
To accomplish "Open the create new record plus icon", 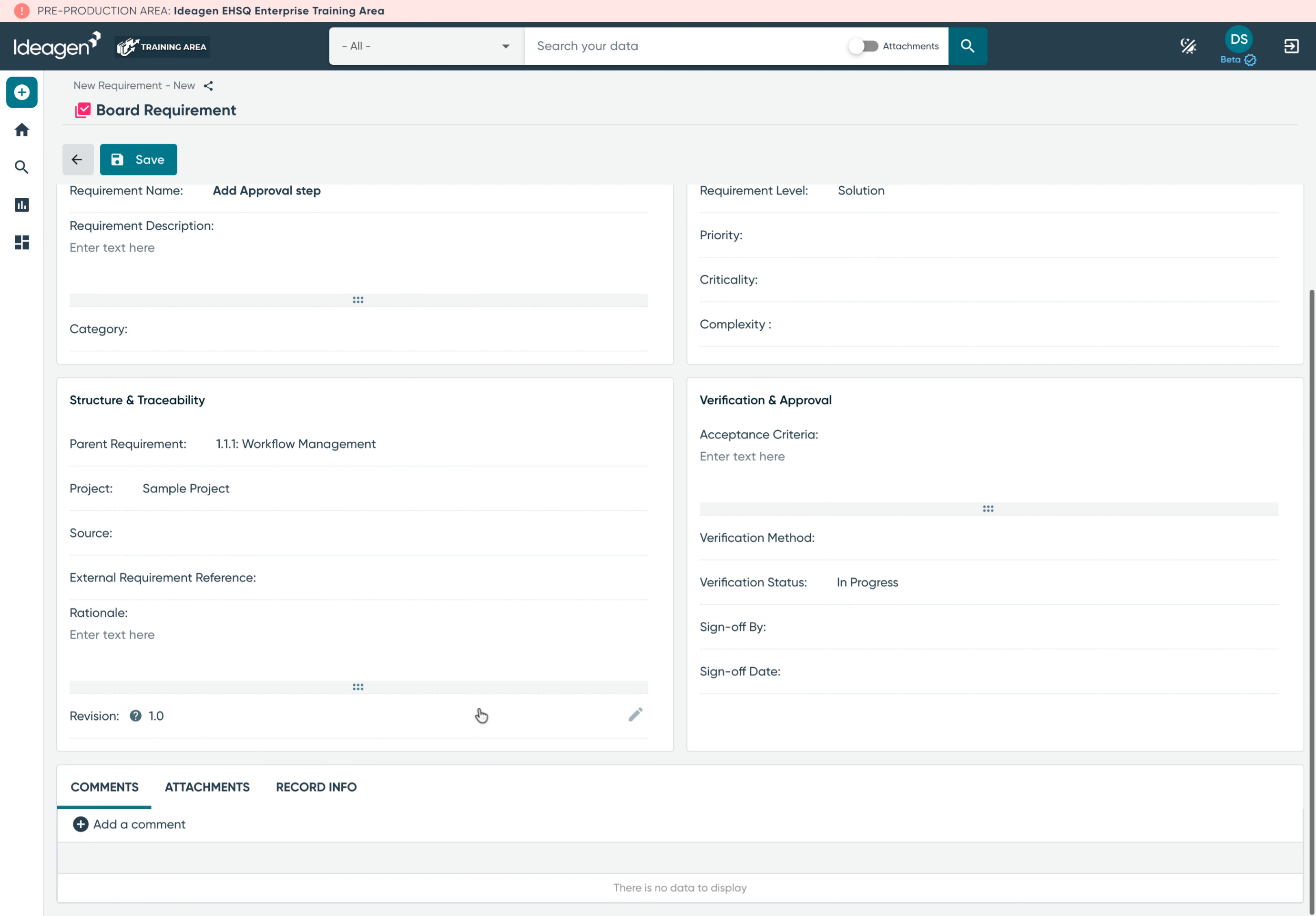I will point(22,92).
